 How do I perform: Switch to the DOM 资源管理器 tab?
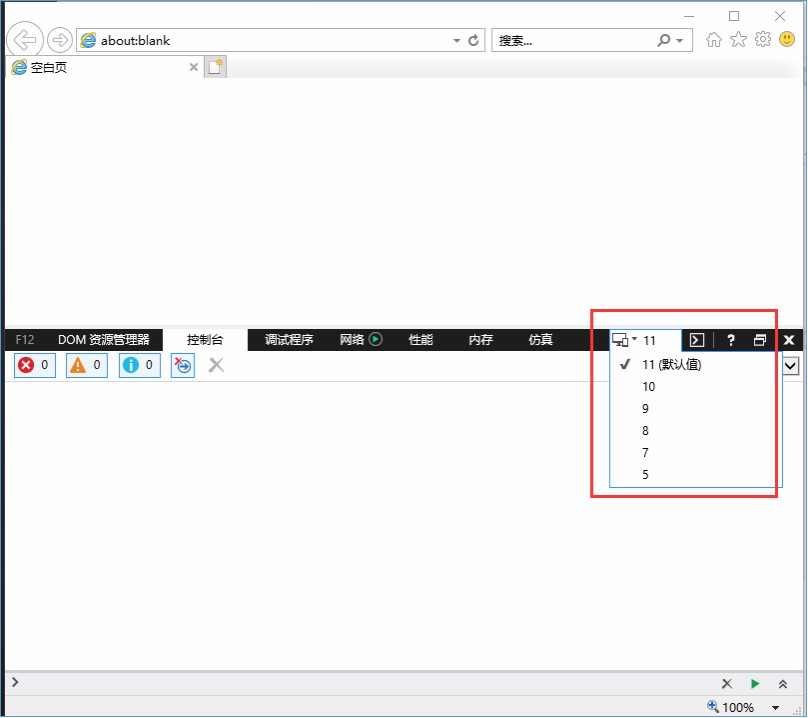pyautogui.click(x=103, y=340)
